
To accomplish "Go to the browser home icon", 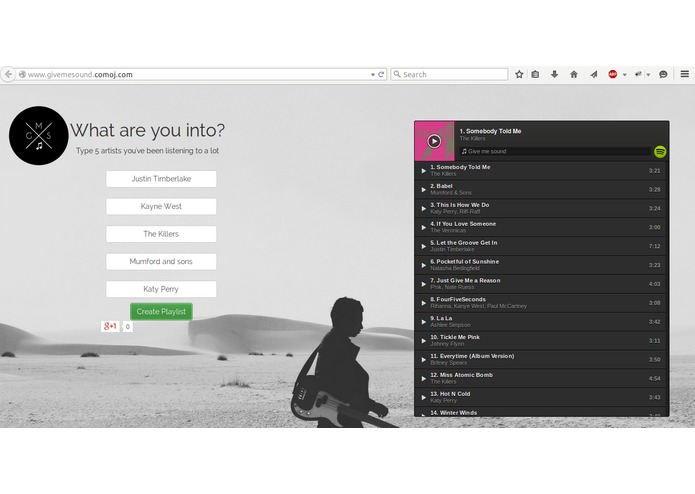I will (x=574, y=74).
